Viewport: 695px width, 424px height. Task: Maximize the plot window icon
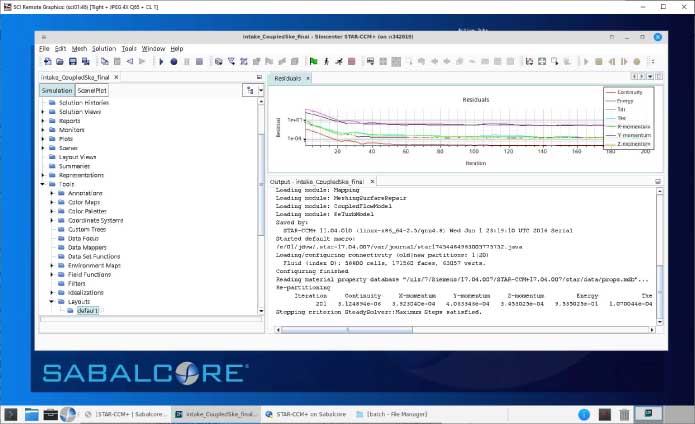point(659,77)
